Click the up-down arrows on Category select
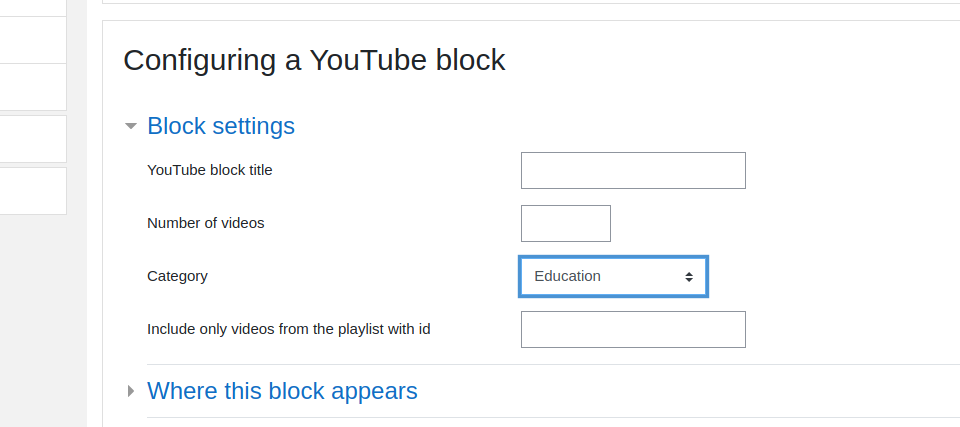The height and width of the screenshot is (427, 960). click(689, 277)
